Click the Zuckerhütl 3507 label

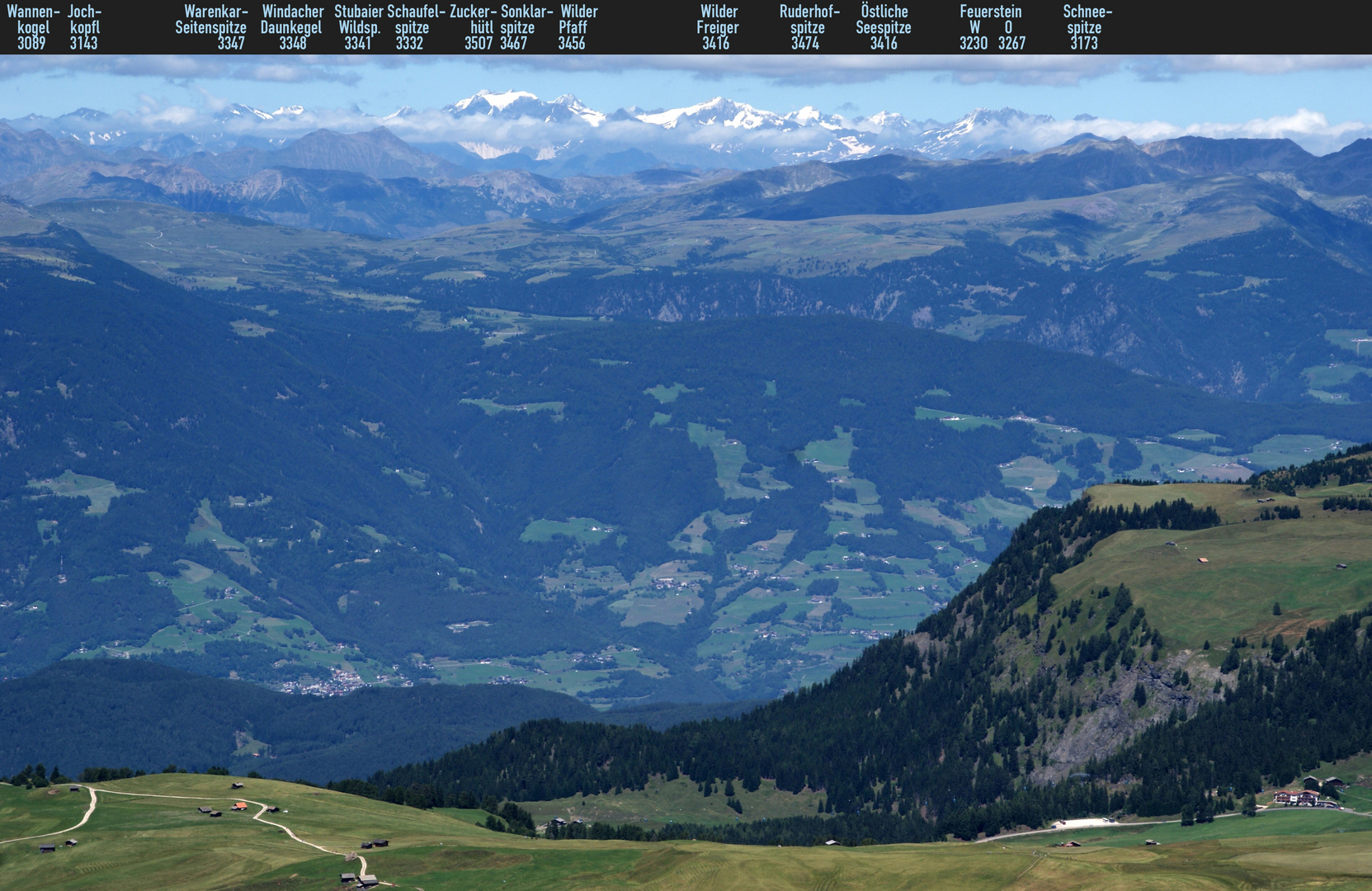pos(474,27)
